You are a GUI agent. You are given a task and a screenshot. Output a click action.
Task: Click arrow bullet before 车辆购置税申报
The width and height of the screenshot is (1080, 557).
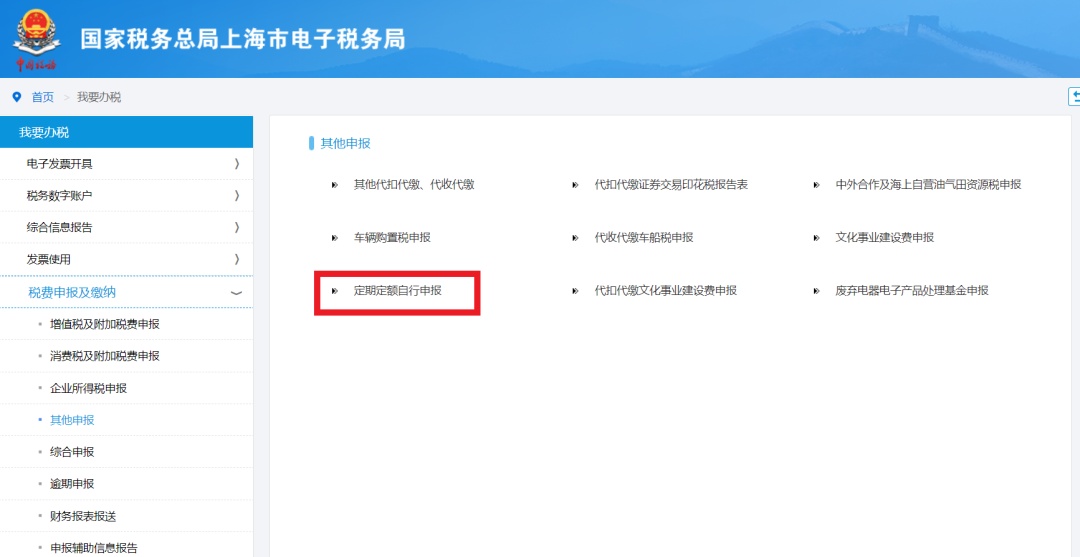point(335,238)
